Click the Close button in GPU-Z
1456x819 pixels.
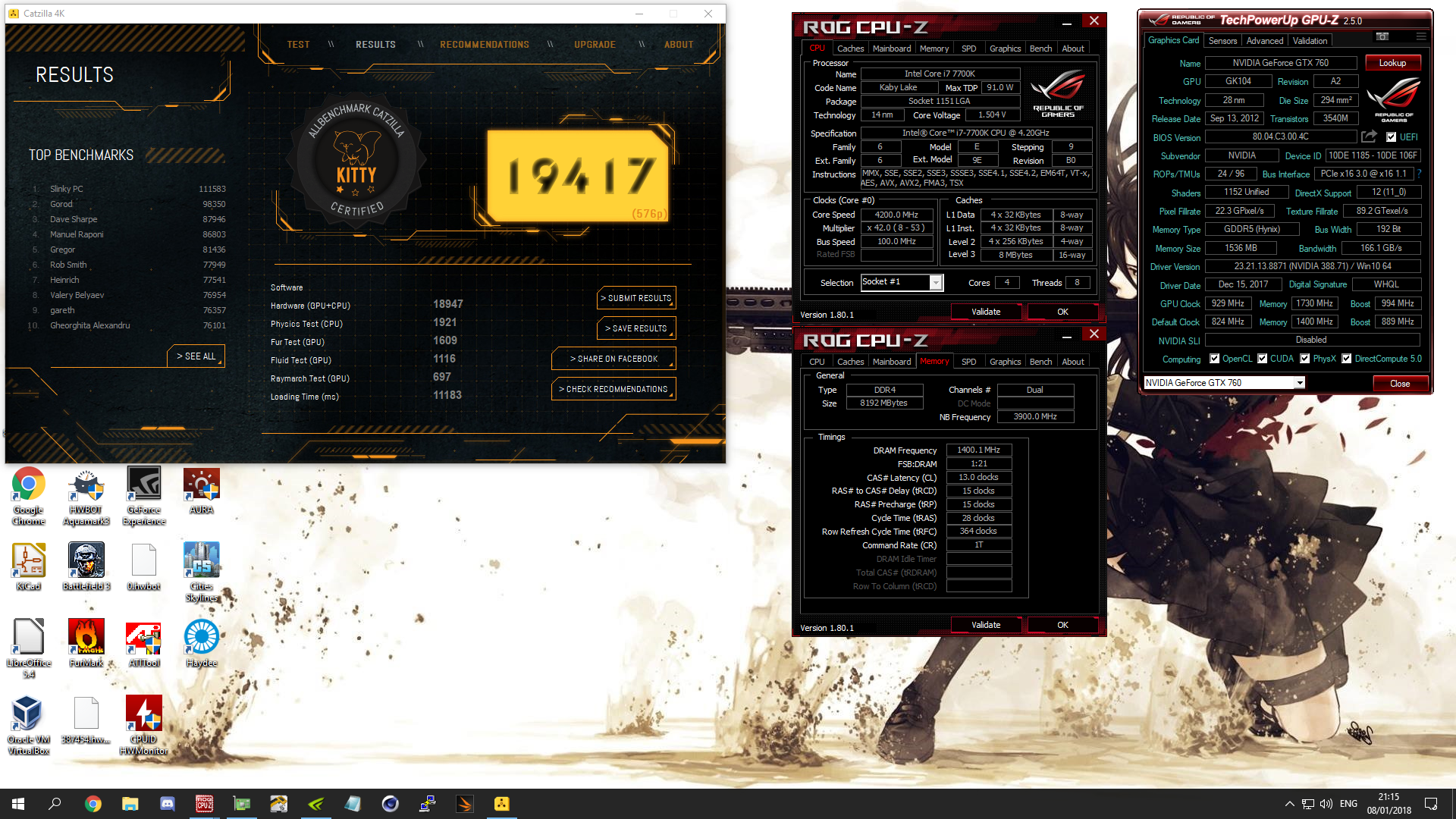point(1400,384)
